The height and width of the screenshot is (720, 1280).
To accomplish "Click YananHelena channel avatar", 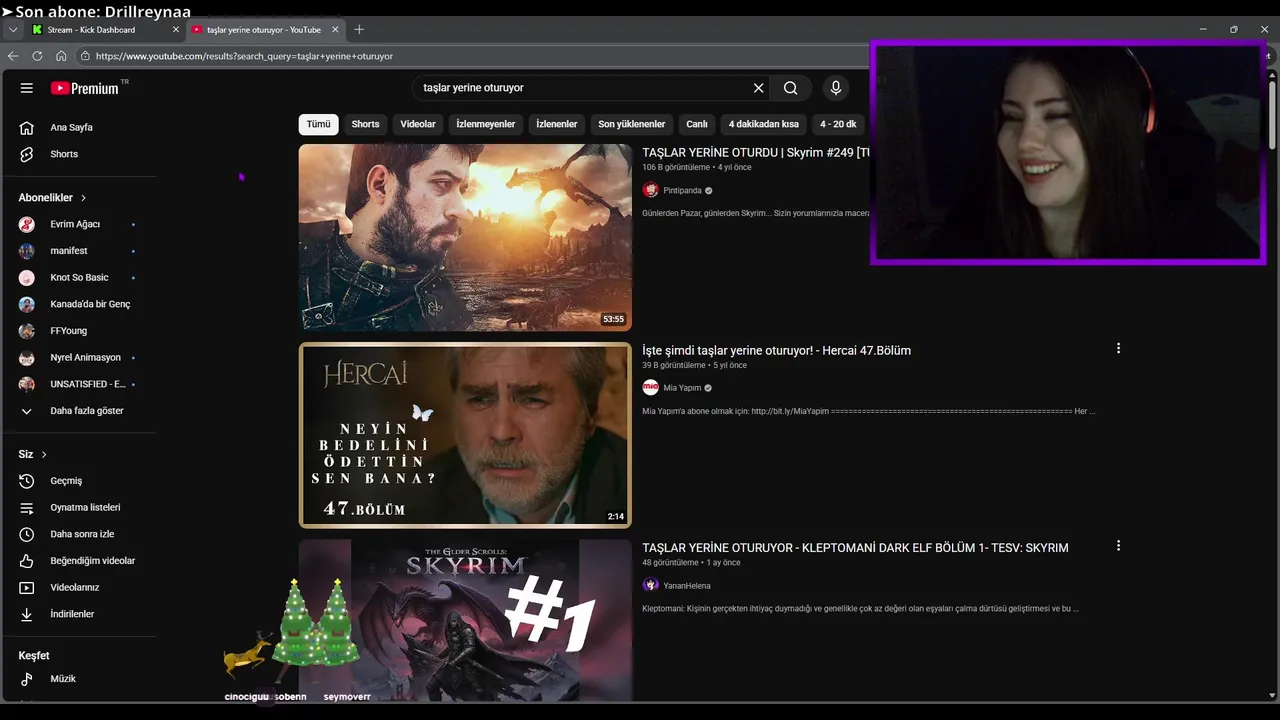I will (651, 585).
